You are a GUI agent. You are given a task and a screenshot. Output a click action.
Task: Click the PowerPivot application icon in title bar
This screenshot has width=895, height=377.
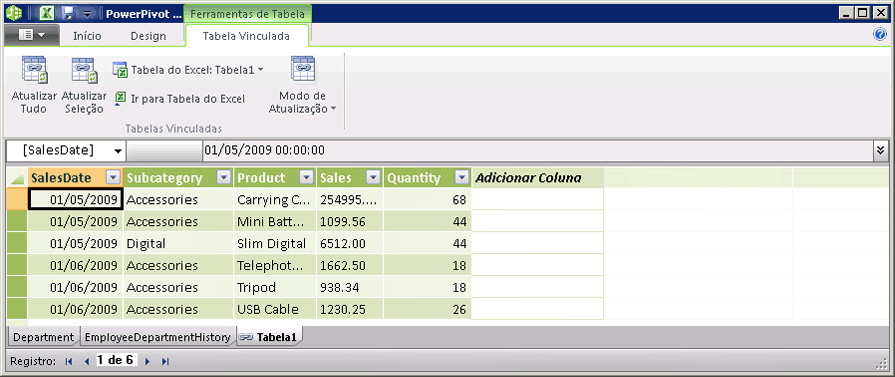(x=14, y=13)
